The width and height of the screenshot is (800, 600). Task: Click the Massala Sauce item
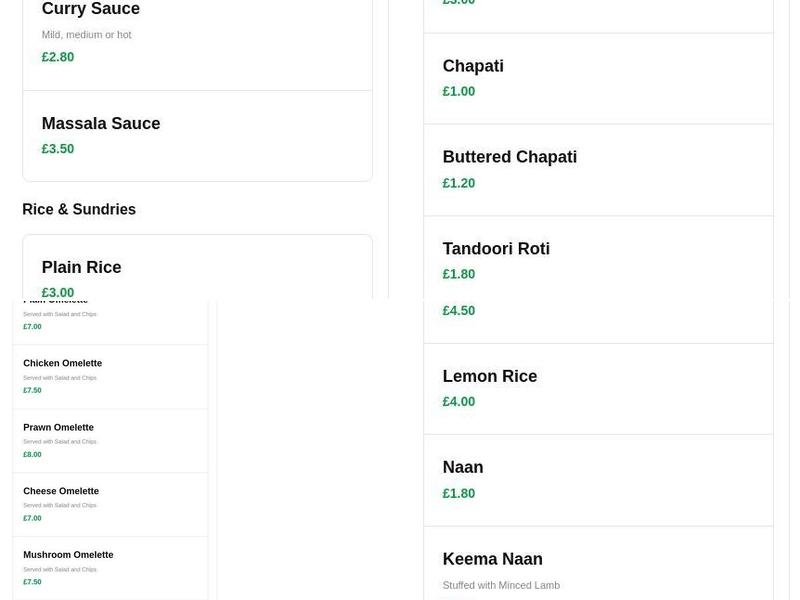click(x=100, y=123)
